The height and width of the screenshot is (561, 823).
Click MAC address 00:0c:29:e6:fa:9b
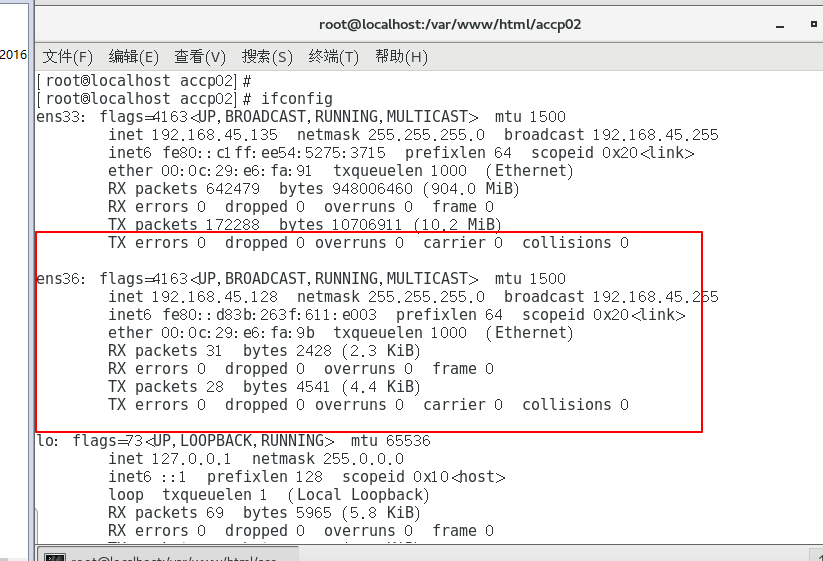click(238, 333)
